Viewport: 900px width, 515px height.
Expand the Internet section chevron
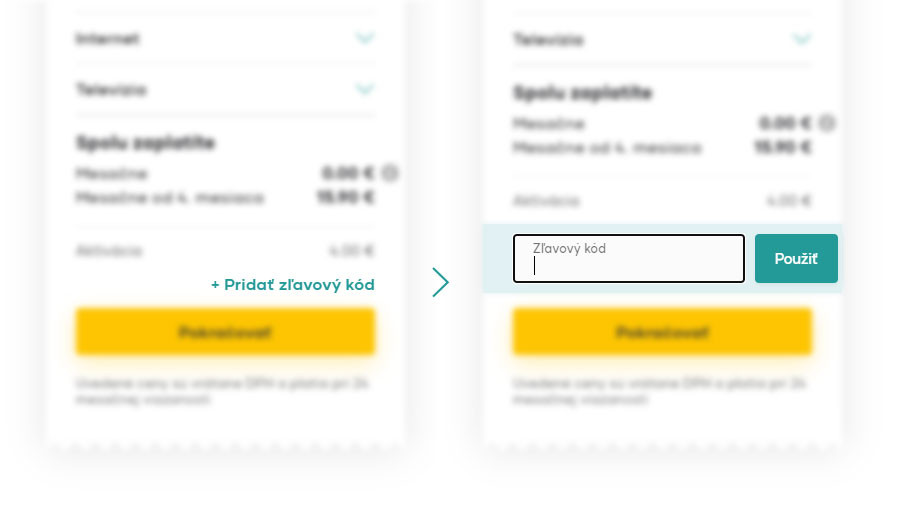pos(364,38)
